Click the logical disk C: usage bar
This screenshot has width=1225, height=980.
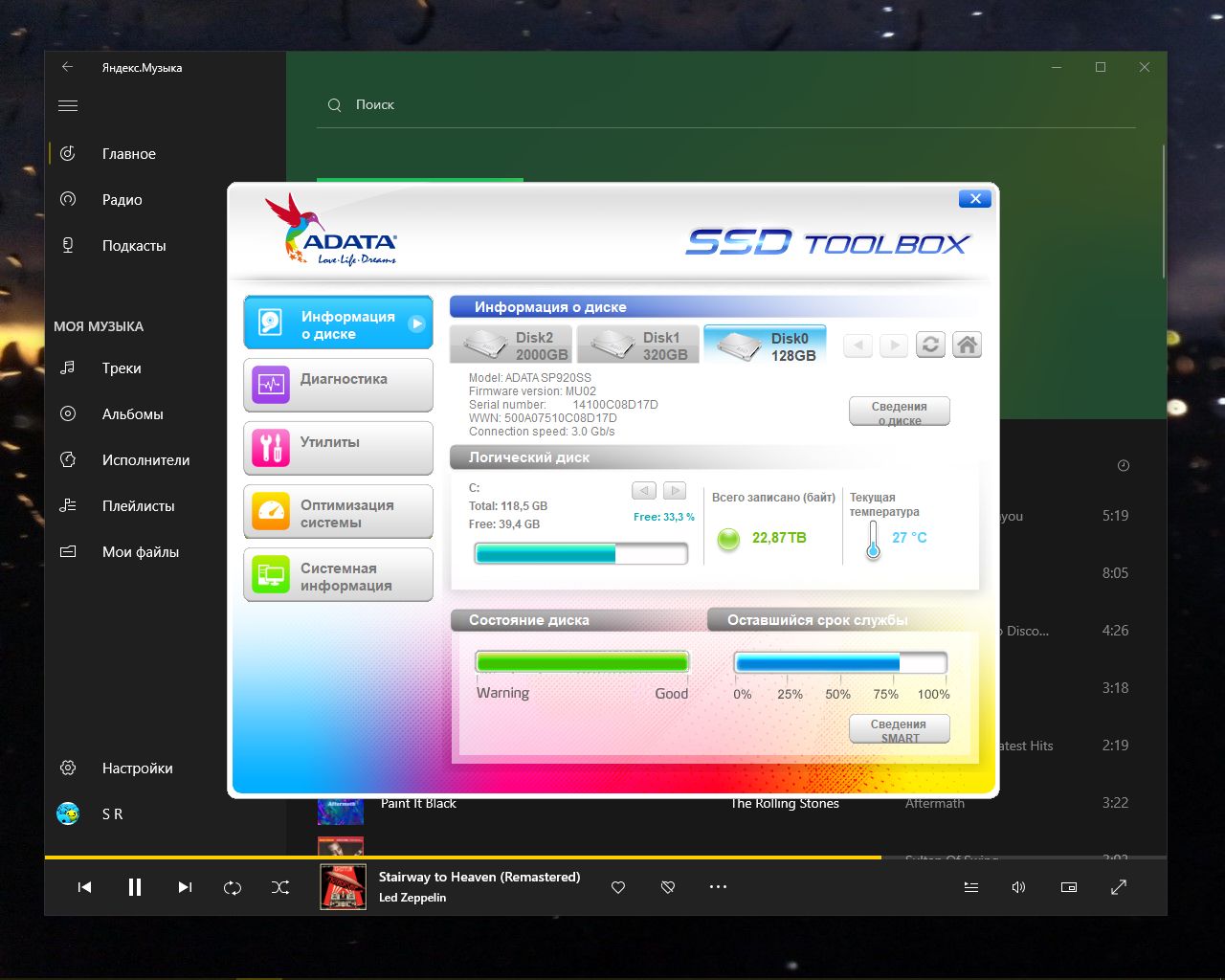tap(581, 554)
